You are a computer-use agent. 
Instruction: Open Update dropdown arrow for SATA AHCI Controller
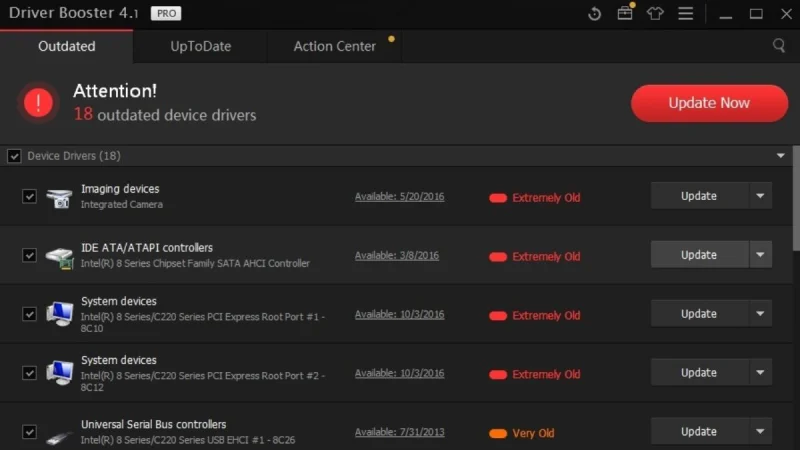[760, 255]
